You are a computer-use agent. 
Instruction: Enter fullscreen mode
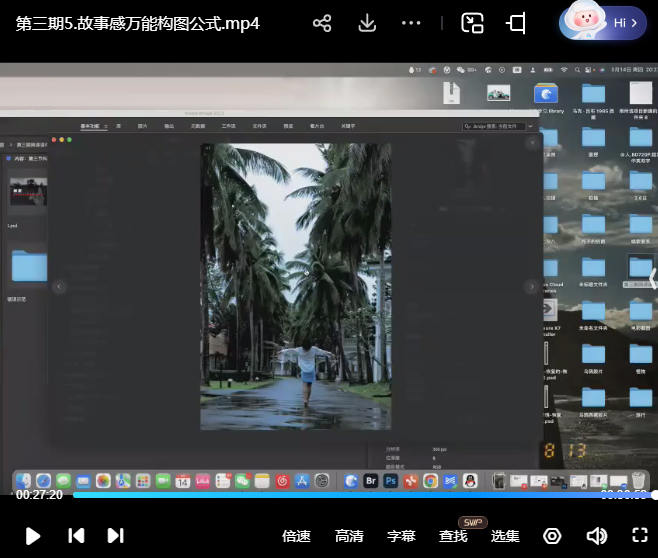(640, 536)
